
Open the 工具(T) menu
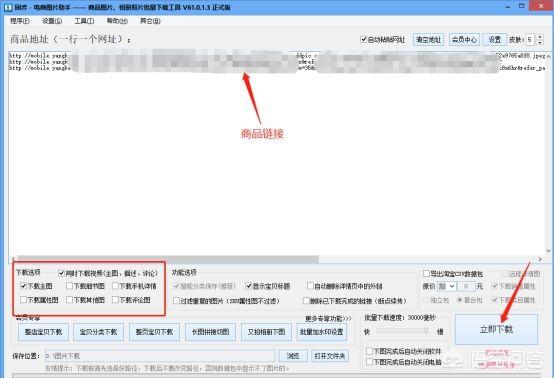click(84, 21)
